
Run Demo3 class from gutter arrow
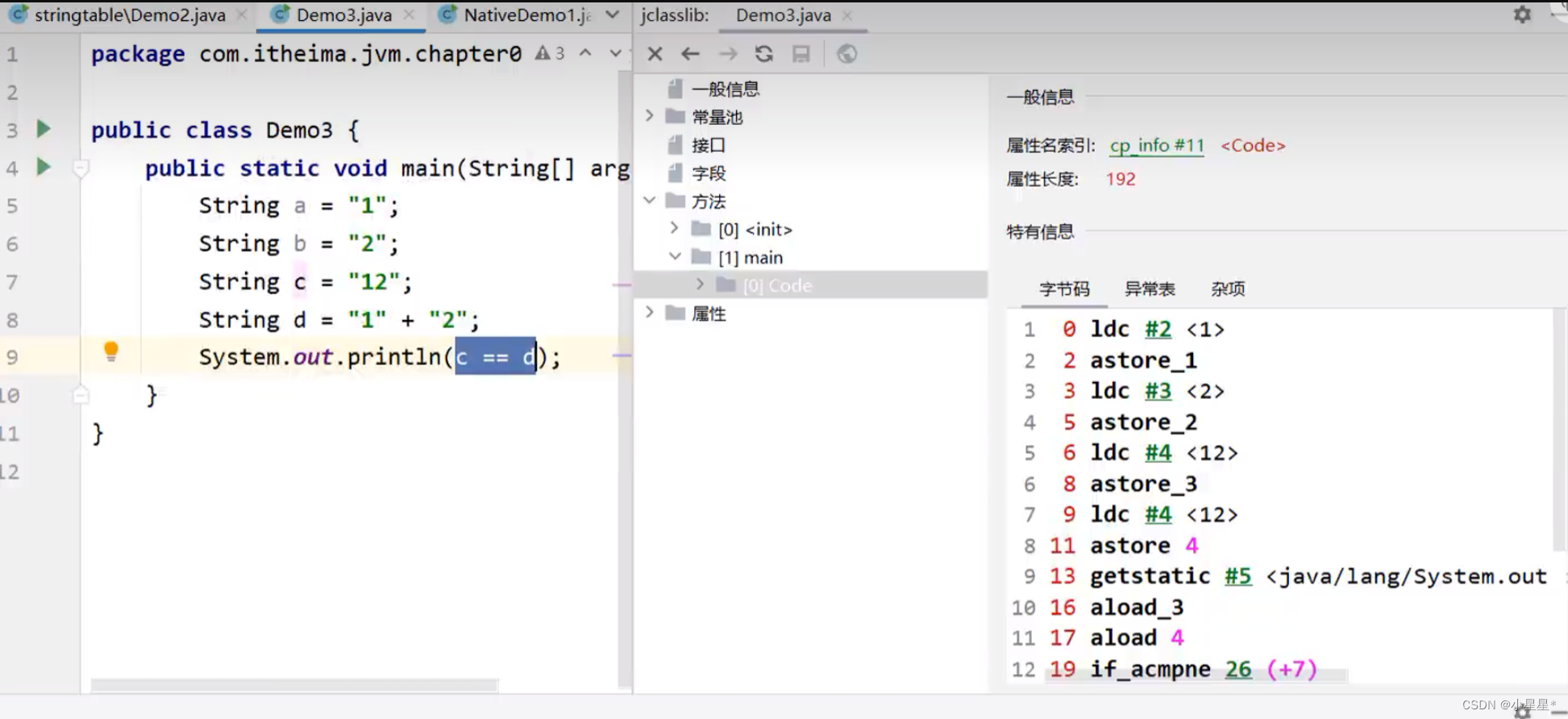(x=44, y=129)
